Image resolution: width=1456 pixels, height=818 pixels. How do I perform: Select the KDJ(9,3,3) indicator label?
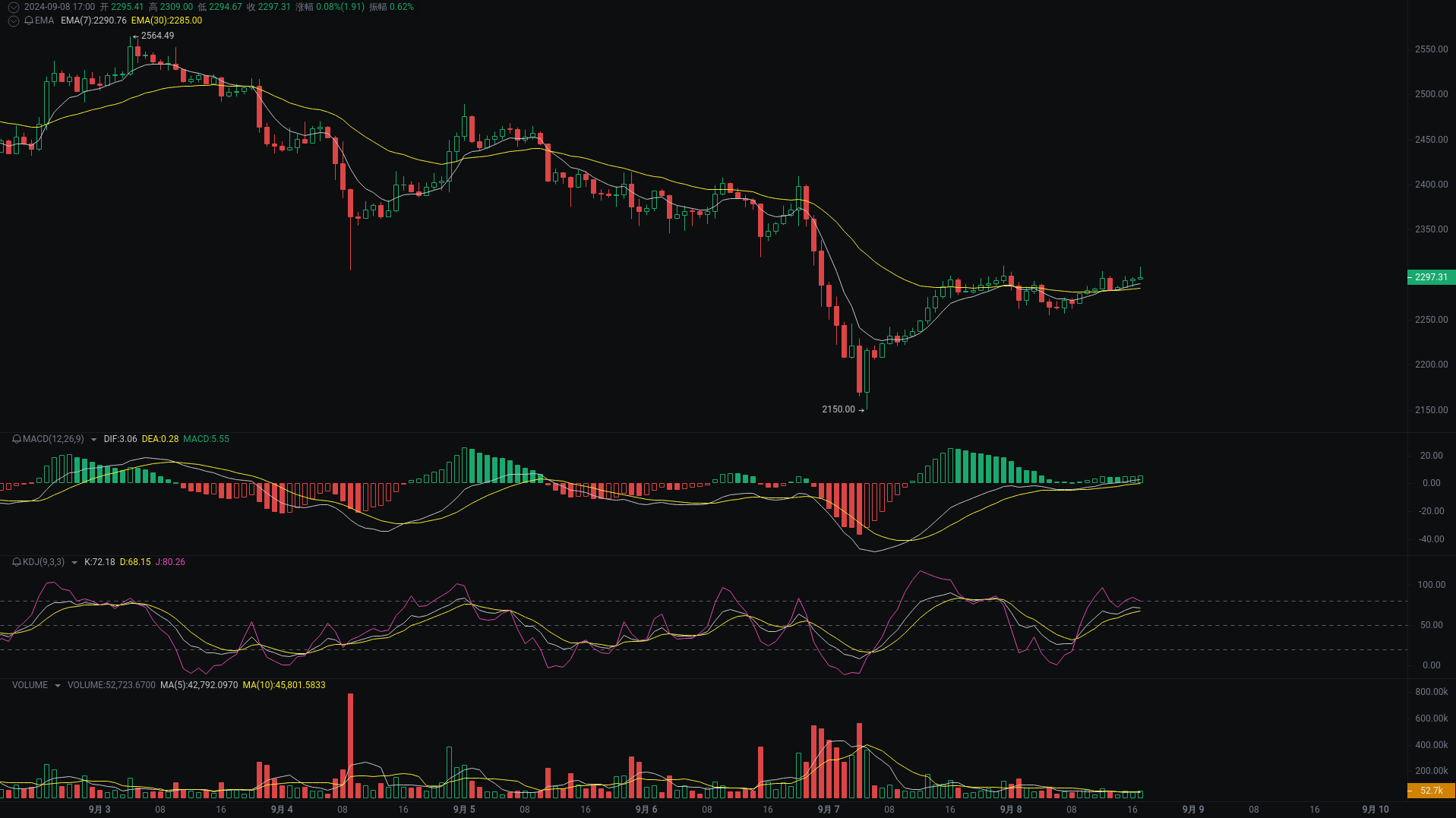(x=43, y=562)
